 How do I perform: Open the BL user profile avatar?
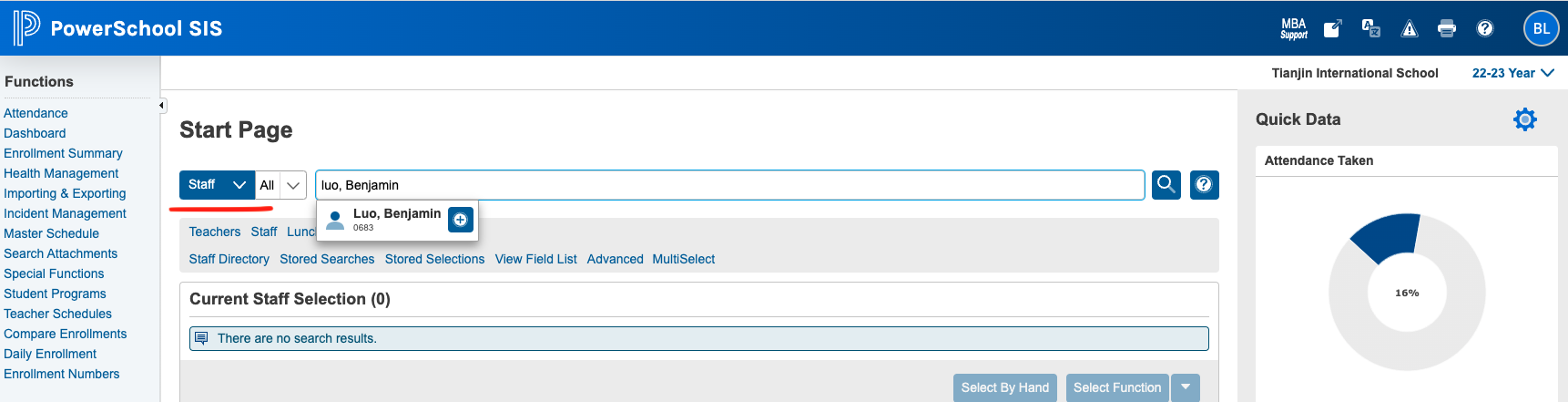[x=1541, y=28]
